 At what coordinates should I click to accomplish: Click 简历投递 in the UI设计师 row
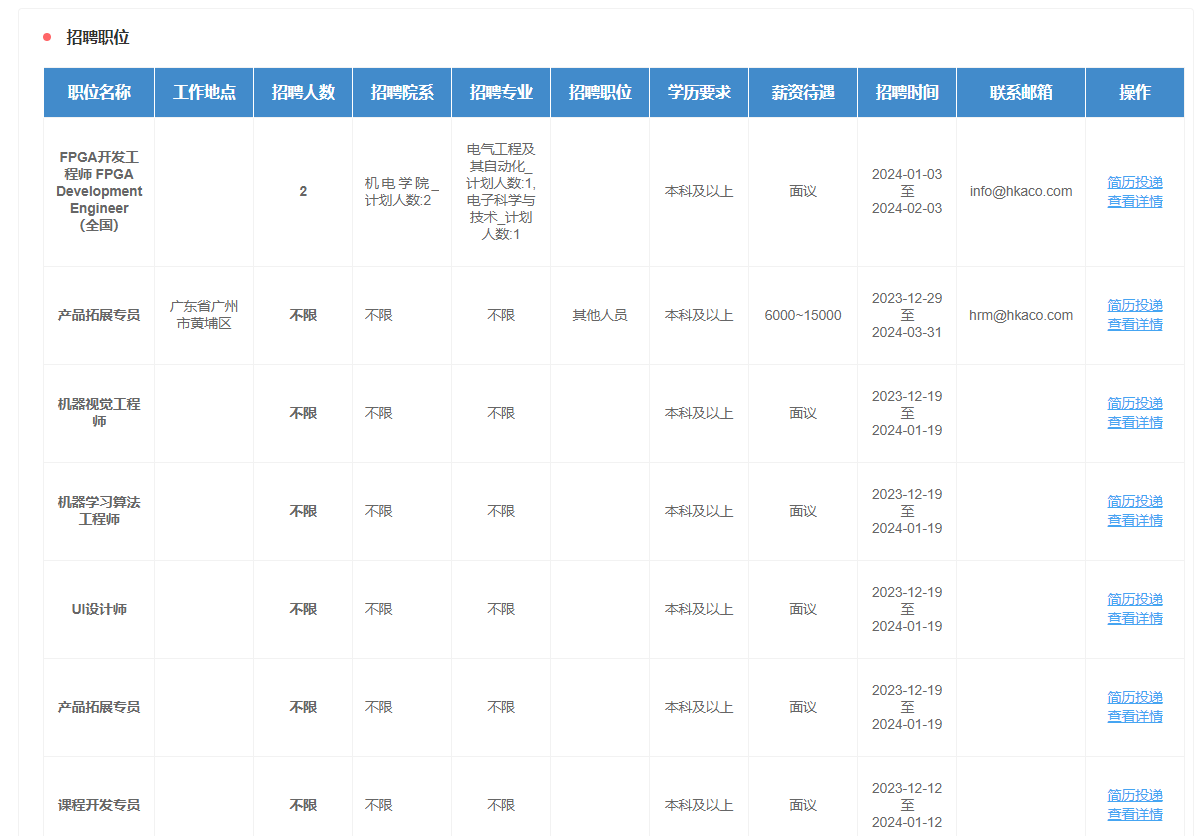pos(1135,599)
